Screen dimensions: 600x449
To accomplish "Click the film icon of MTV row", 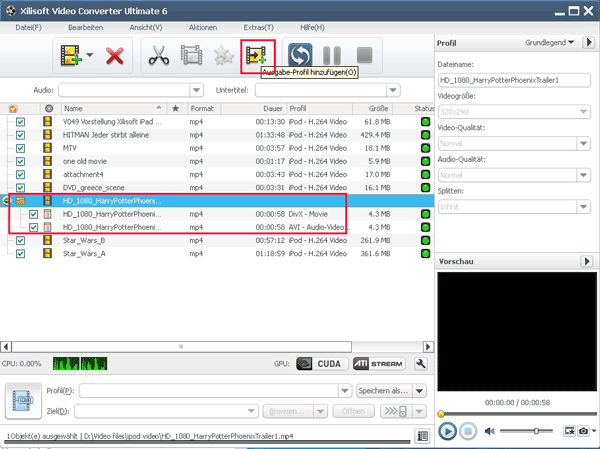I will 47,148.
